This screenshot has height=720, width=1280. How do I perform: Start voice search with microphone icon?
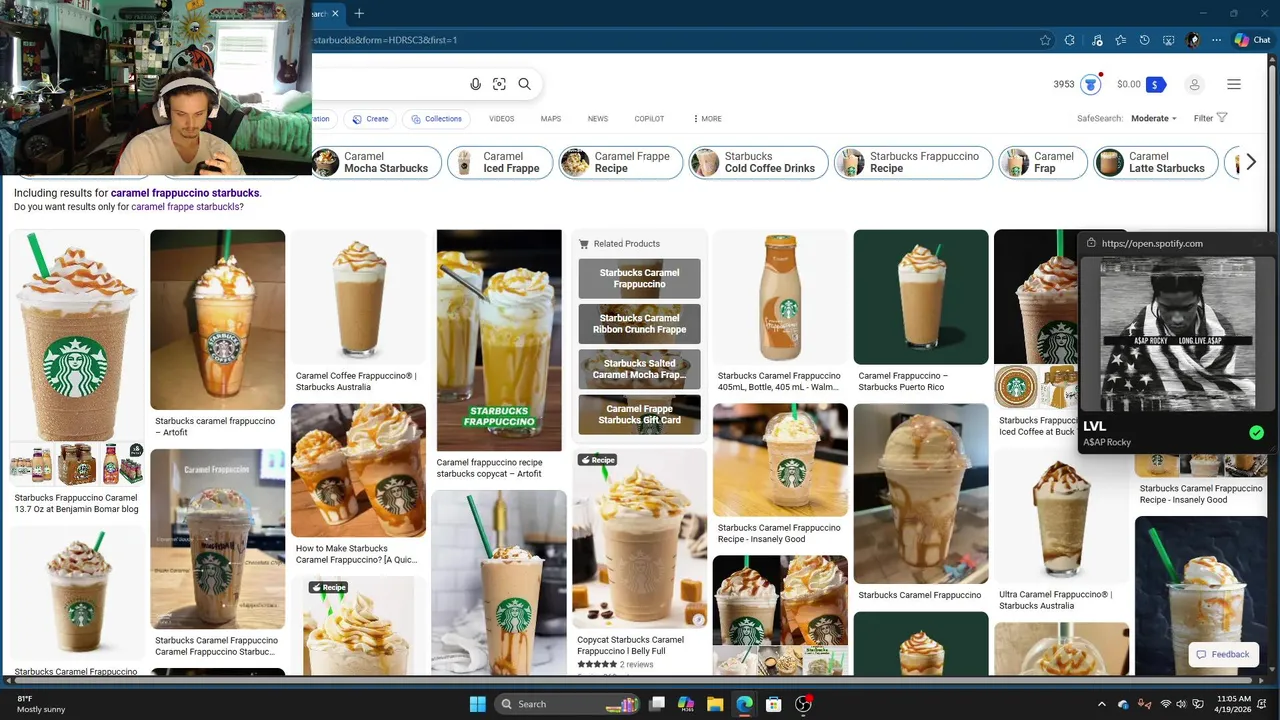click(476, 84)
